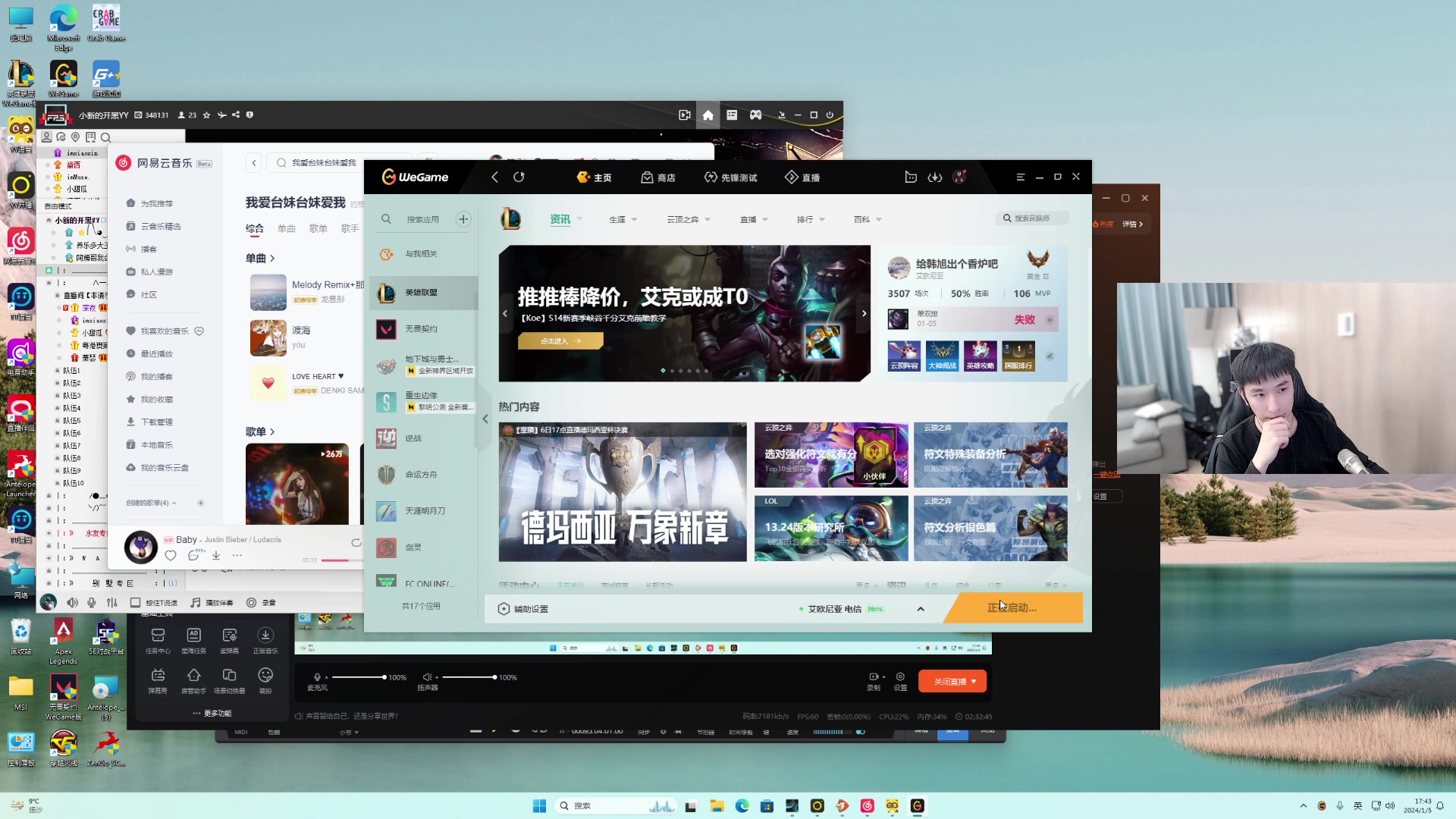Open WeGame download manager icon
1456x819 pixels.
coord(935,177)
